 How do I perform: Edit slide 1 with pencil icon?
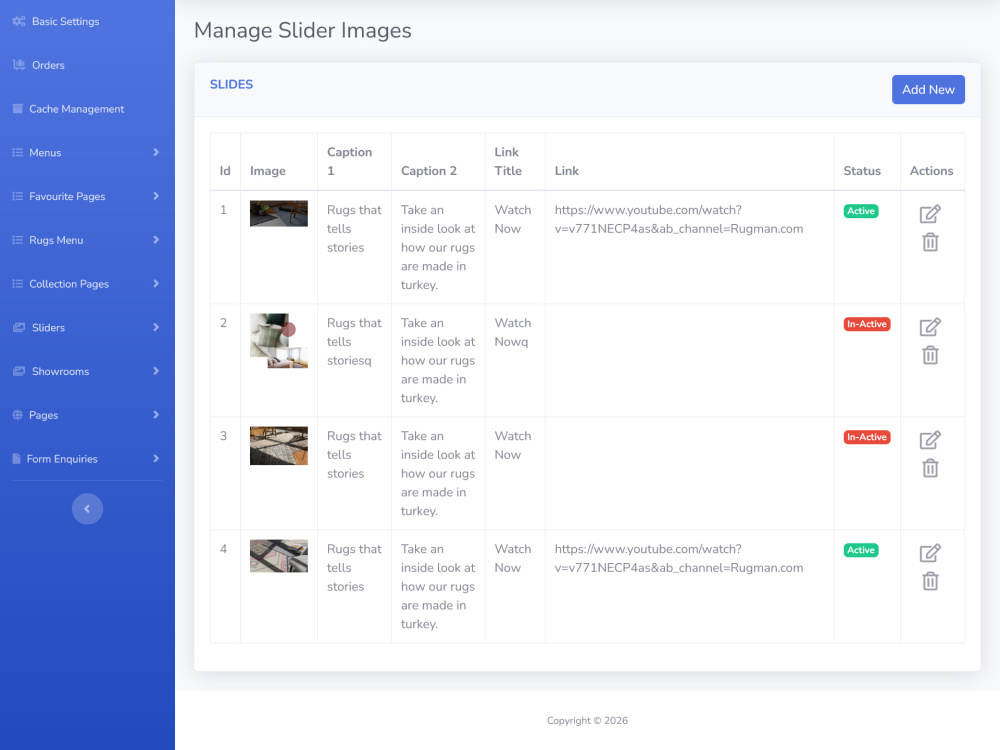(930, 214)
